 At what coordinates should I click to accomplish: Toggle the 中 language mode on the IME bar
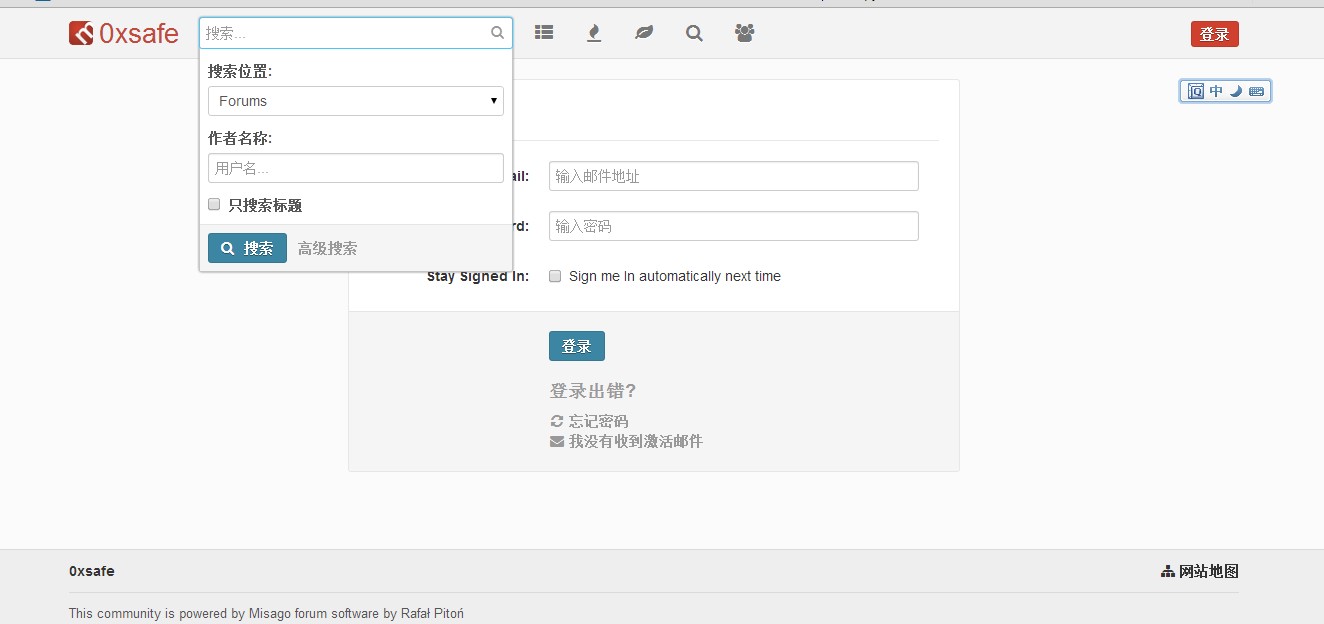click(x=1216, y=91)
